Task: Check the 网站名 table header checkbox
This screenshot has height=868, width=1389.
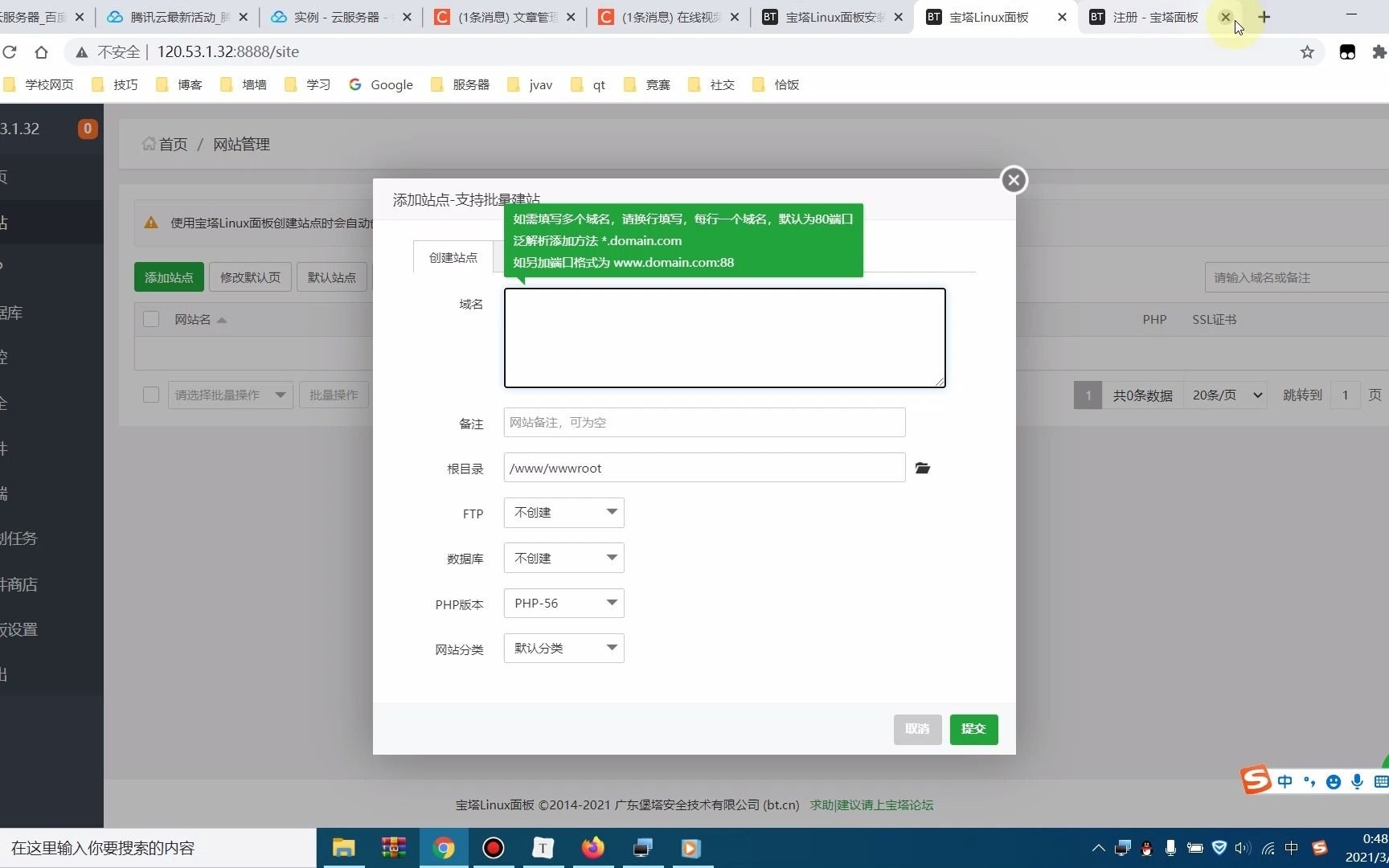Action: point(151,319)
